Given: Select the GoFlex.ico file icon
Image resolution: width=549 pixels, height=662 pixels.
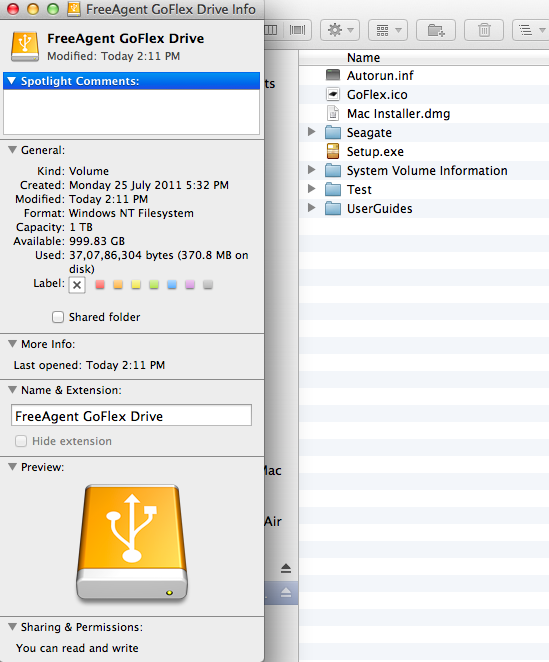Looking at the screenshot, I should pos(333,95).
